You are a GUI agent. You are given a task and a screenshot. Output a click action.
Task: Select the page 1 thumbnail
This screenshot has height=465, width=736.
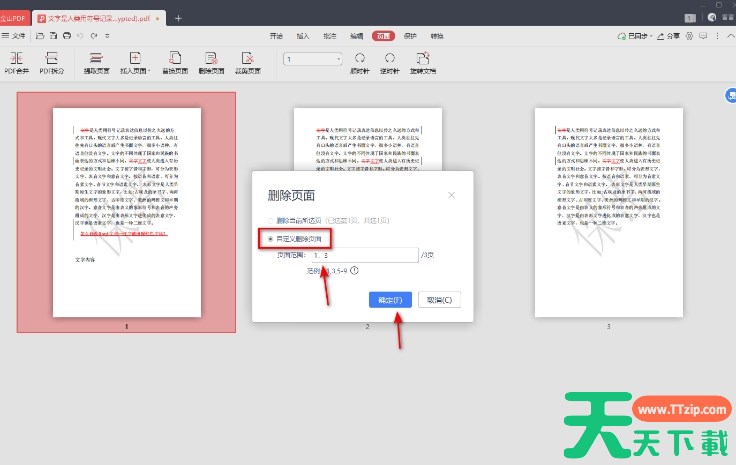click(127, 213)
